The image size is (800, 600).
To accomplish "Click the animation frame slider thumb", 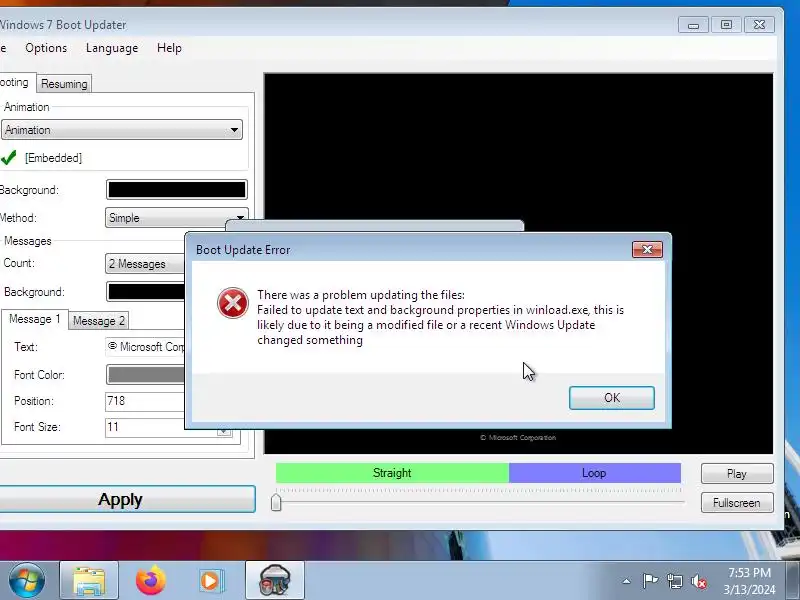I will coord(276,502).
